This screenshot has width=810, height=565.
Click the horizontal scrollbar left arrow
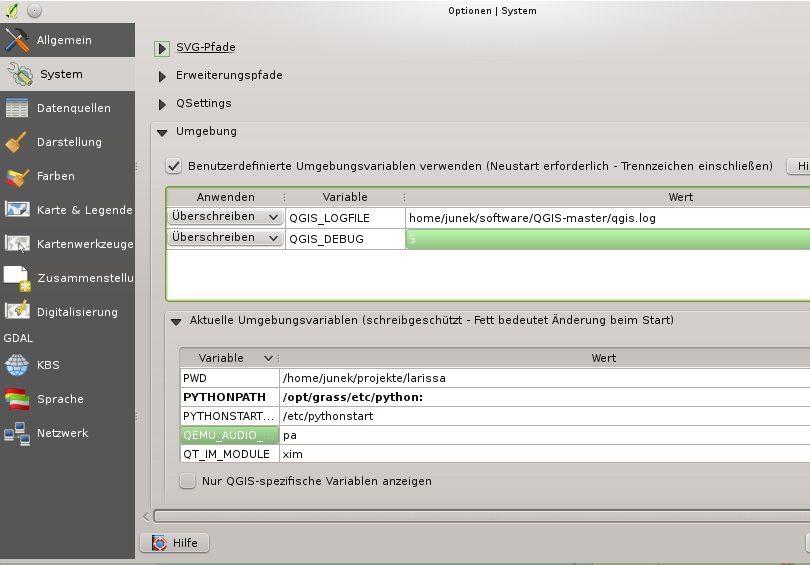(146, 516)
